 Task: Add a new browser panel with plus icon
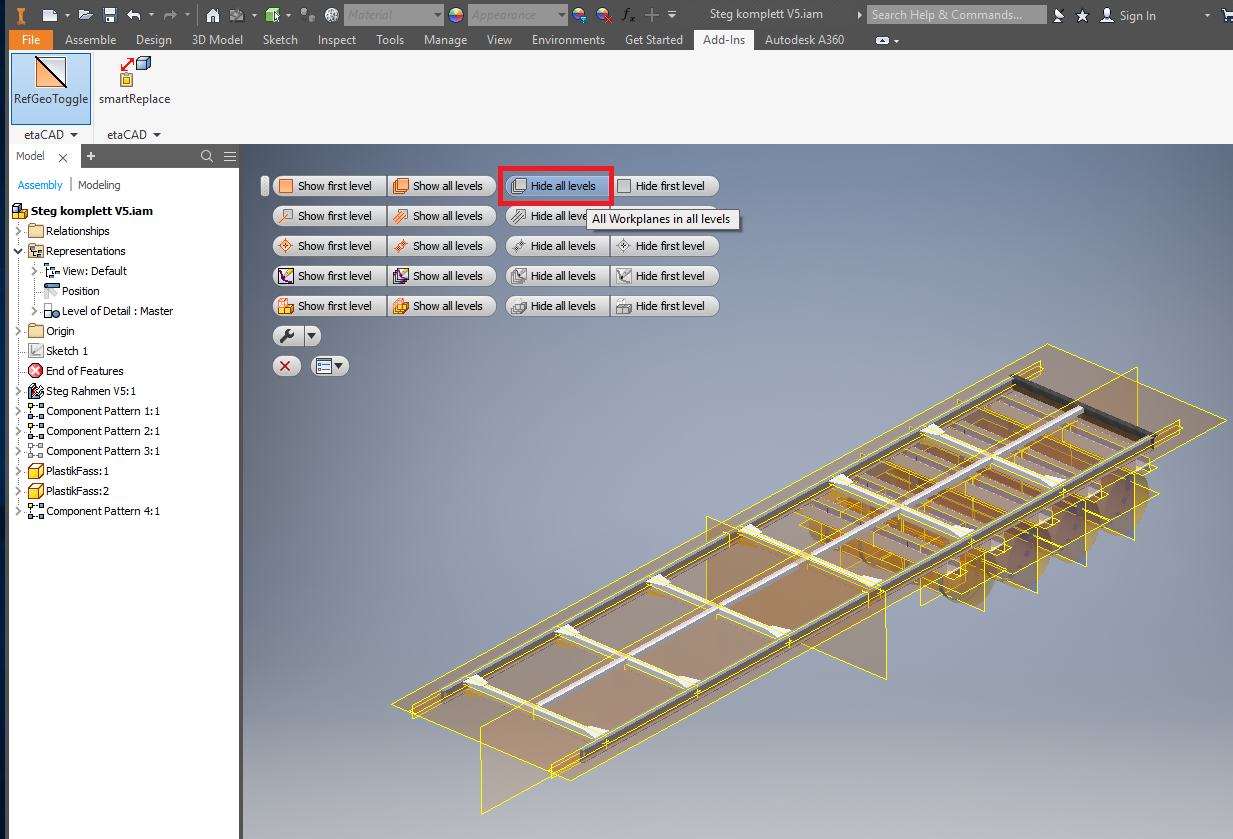pyautogui.click(x=90, y=156)
